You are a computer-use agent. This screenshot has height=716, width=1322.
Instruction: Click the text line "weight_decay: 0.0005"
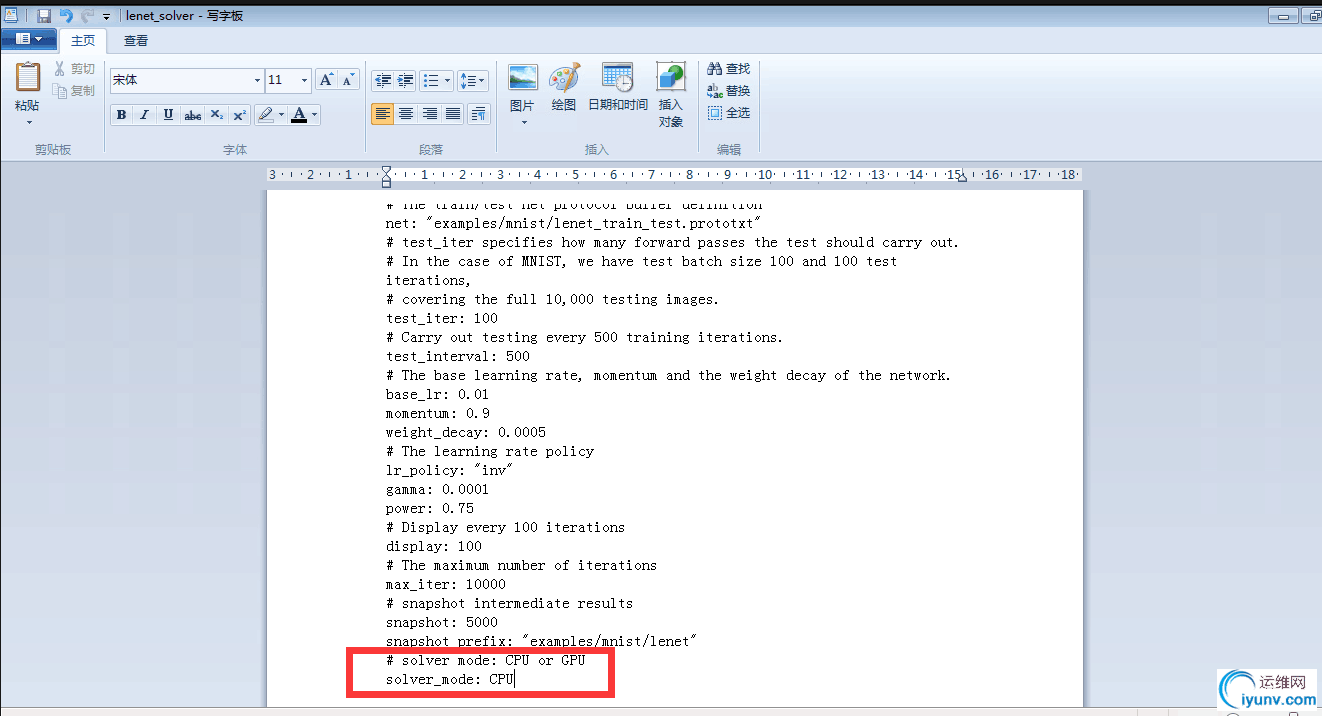[466, 432]
